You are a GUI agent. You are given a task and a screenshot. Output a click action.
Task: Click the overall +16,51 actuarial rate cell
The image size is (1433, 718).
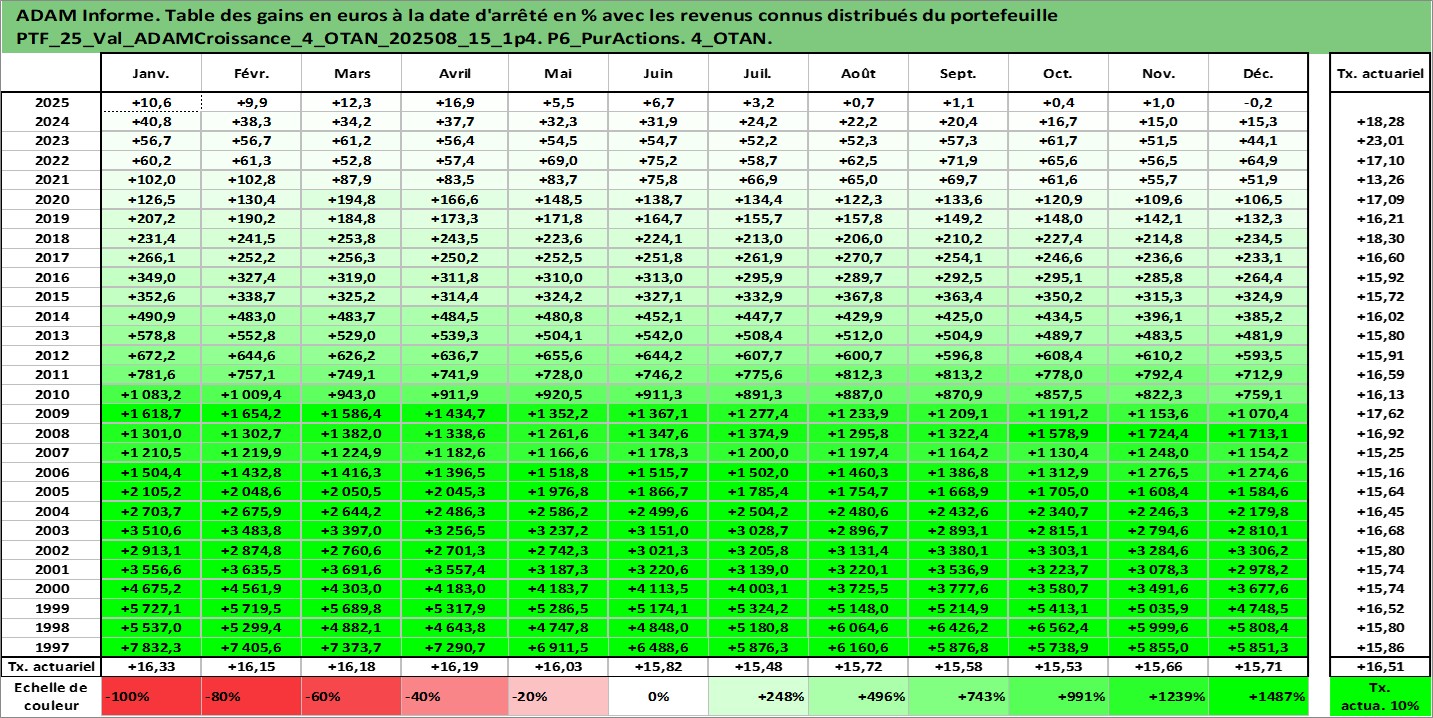[1381, 667]
